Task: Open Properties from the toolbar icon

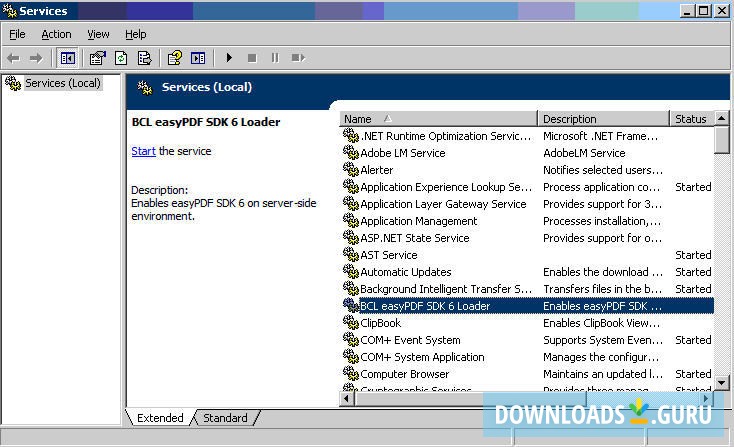Action: click(x=98, y=58)
